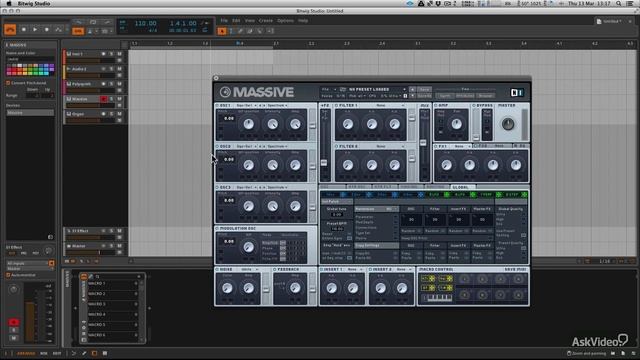Open the Insert 1 type dropdown
Viewport: 640px width, 360px height.
click(x=354, y=269)
